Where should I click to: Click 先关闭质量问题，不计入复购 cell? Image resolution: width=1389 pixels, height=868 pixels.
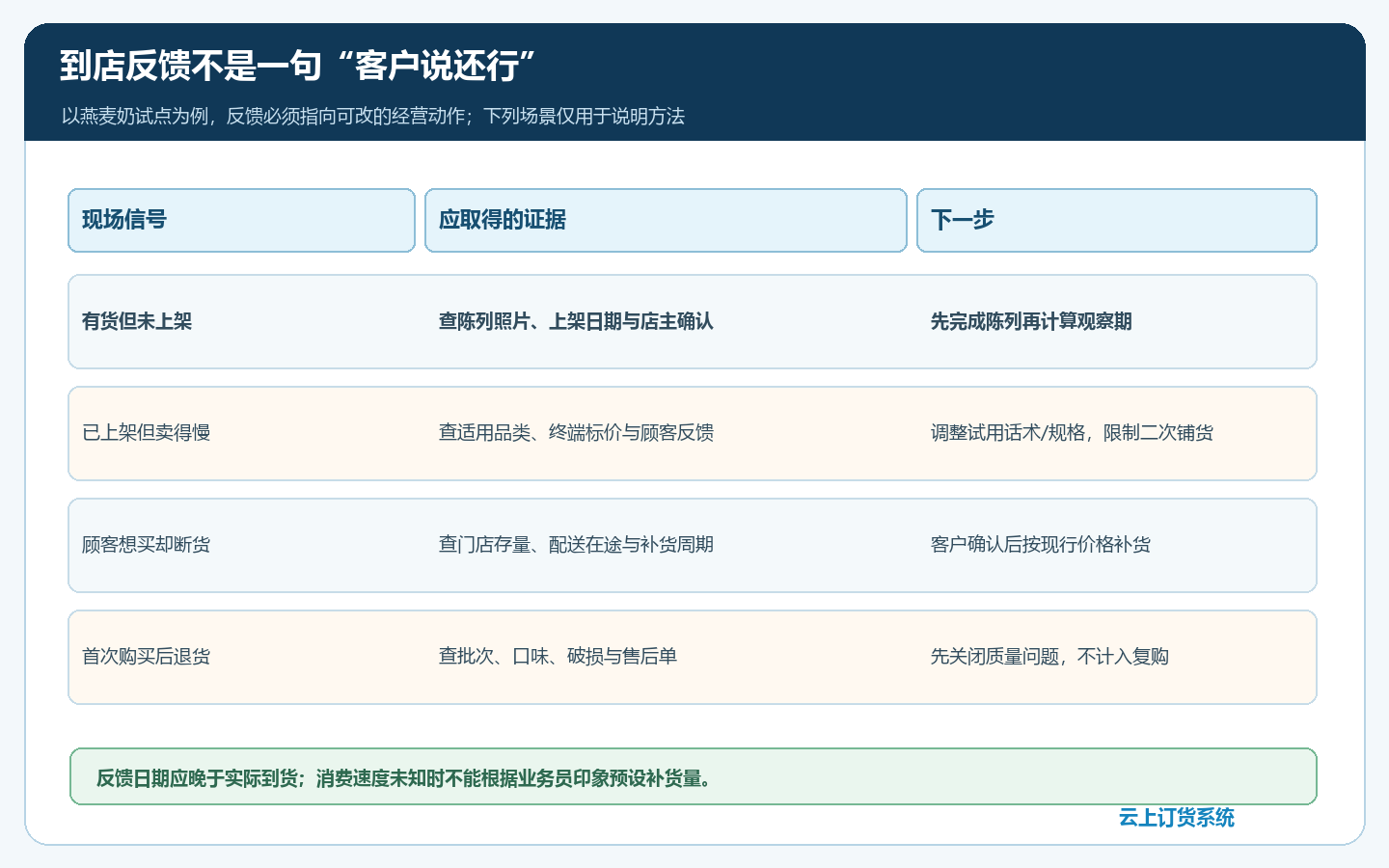(1049, 657)
